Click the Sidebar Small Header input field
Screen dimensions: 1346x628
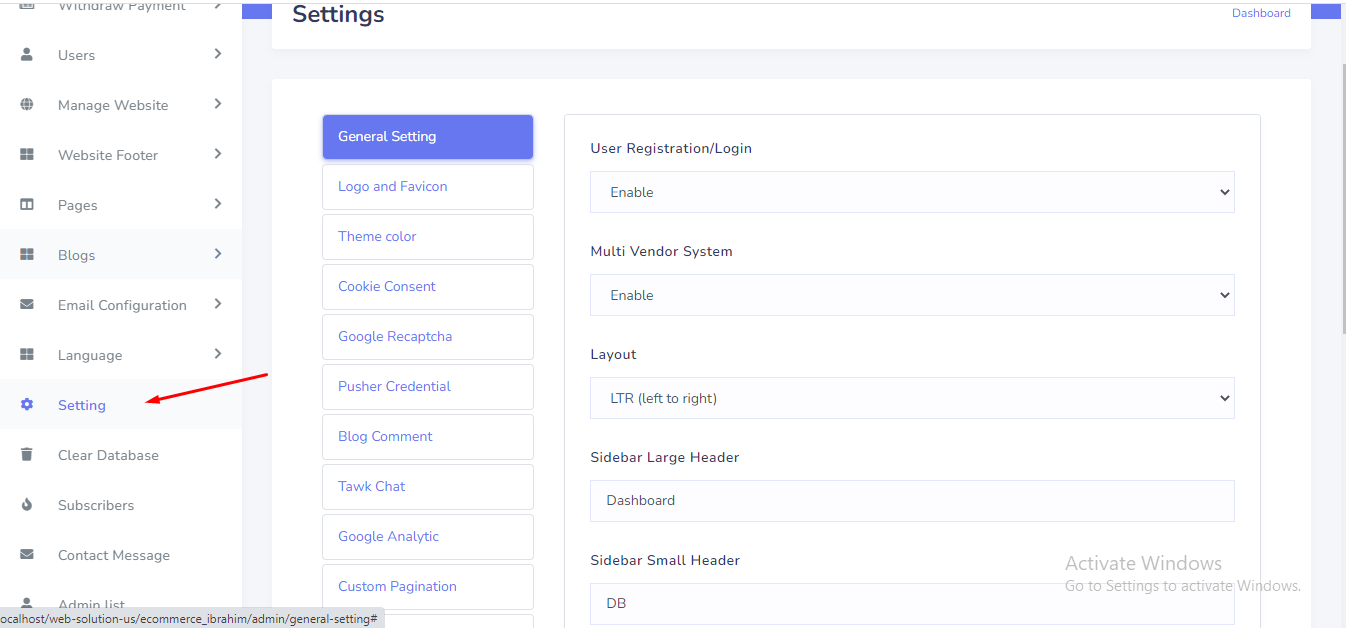pos(911,604)
